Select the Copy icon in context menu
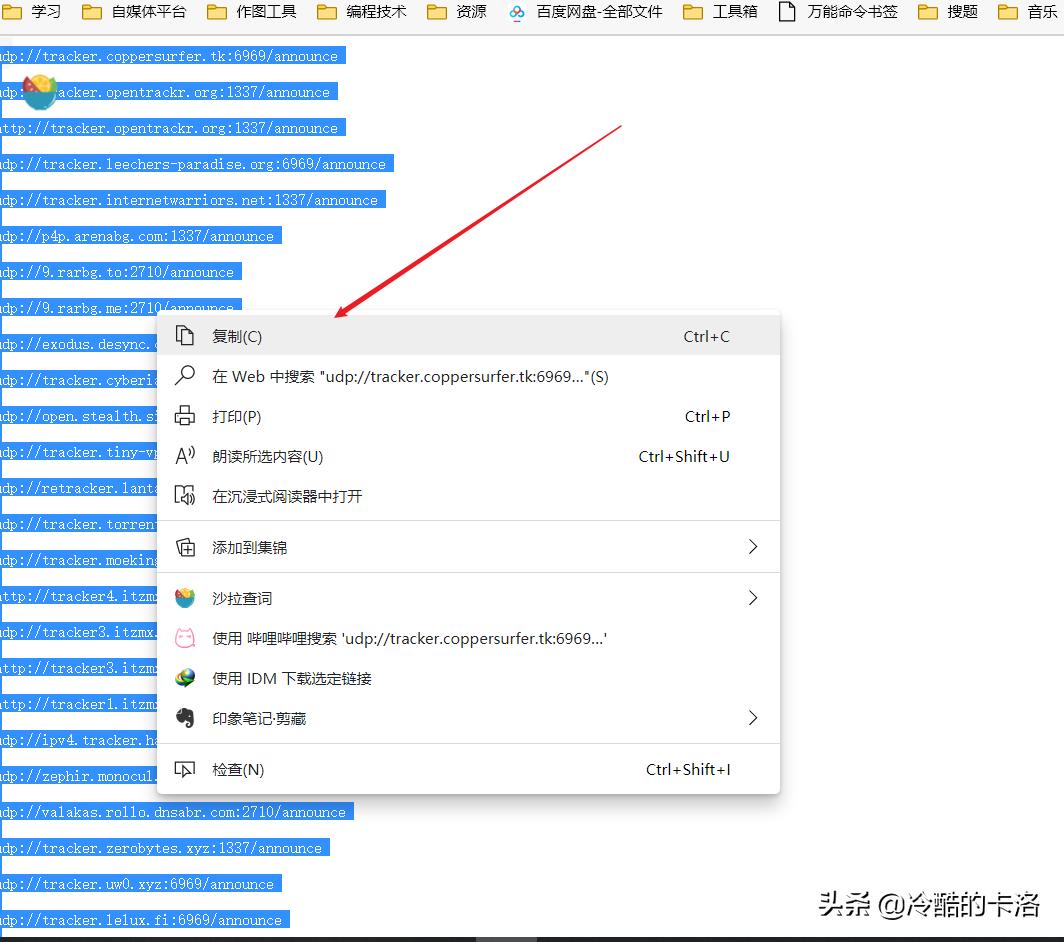The height and width of the screenshot is (942, 1064). pyautogui.click(x=185, y=336)
